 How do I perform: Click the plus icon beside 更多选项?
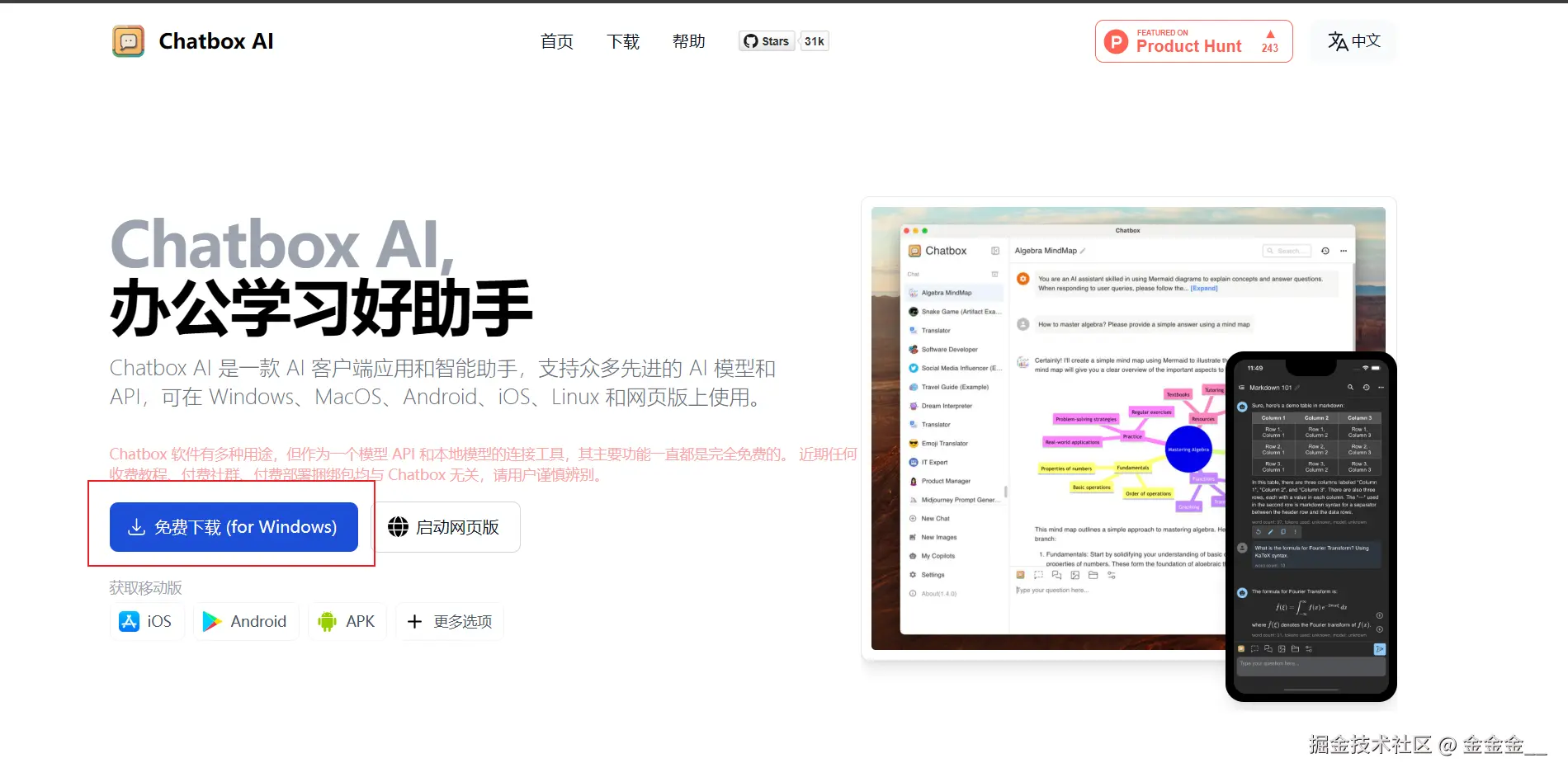(x=414, y=621)
